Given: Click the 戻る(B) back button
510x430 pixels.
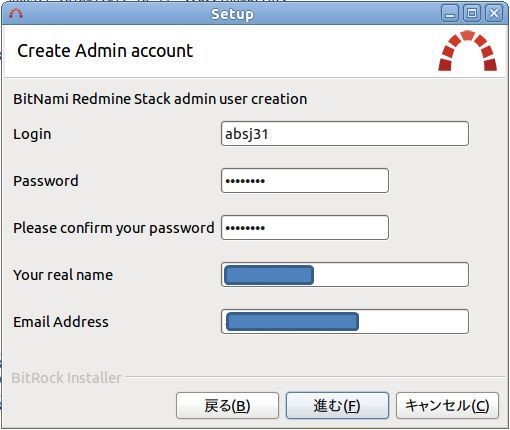Looking at the screenshot, I should [227, 406].
